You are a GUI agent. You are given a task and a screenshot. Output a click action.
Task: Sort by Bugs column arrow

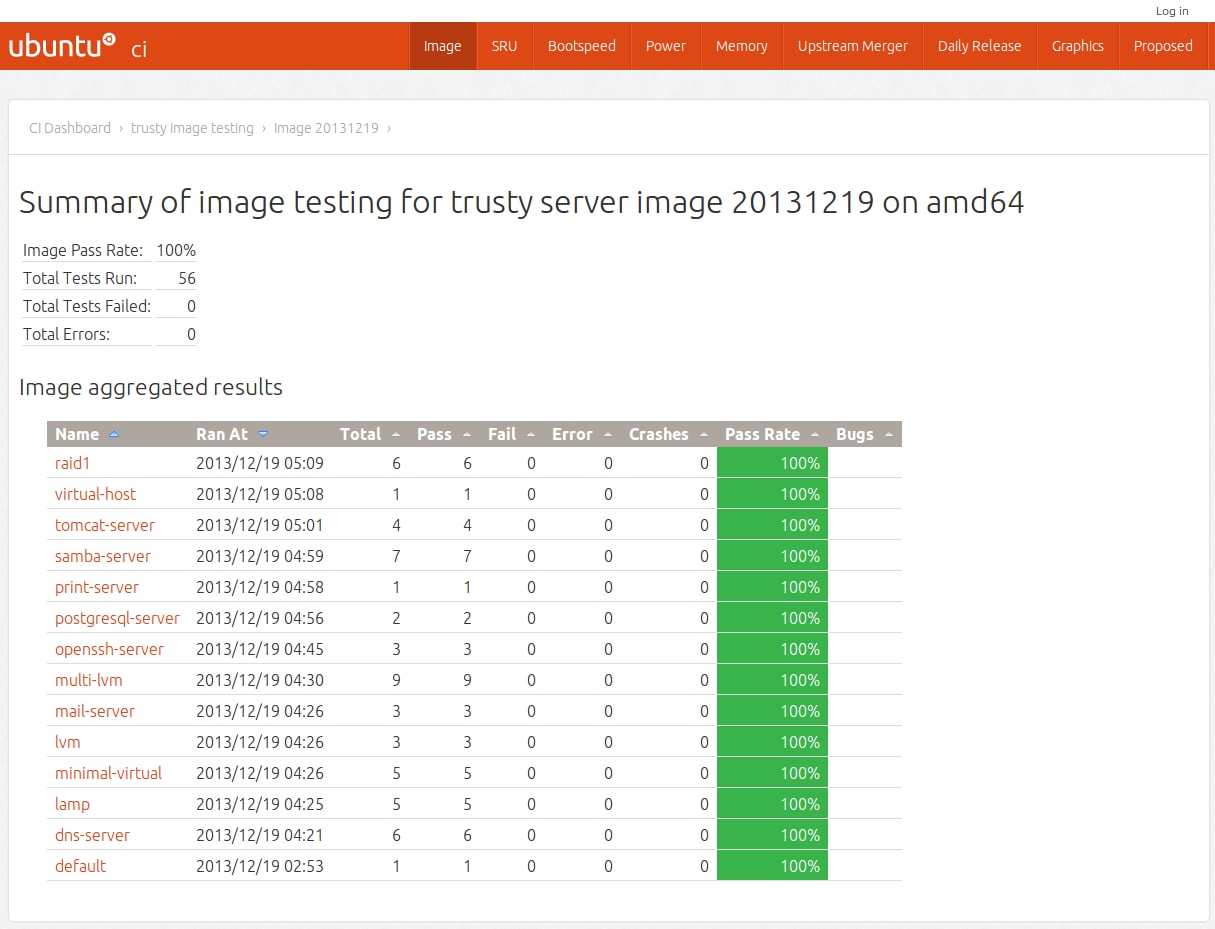[x=889, y=435]
